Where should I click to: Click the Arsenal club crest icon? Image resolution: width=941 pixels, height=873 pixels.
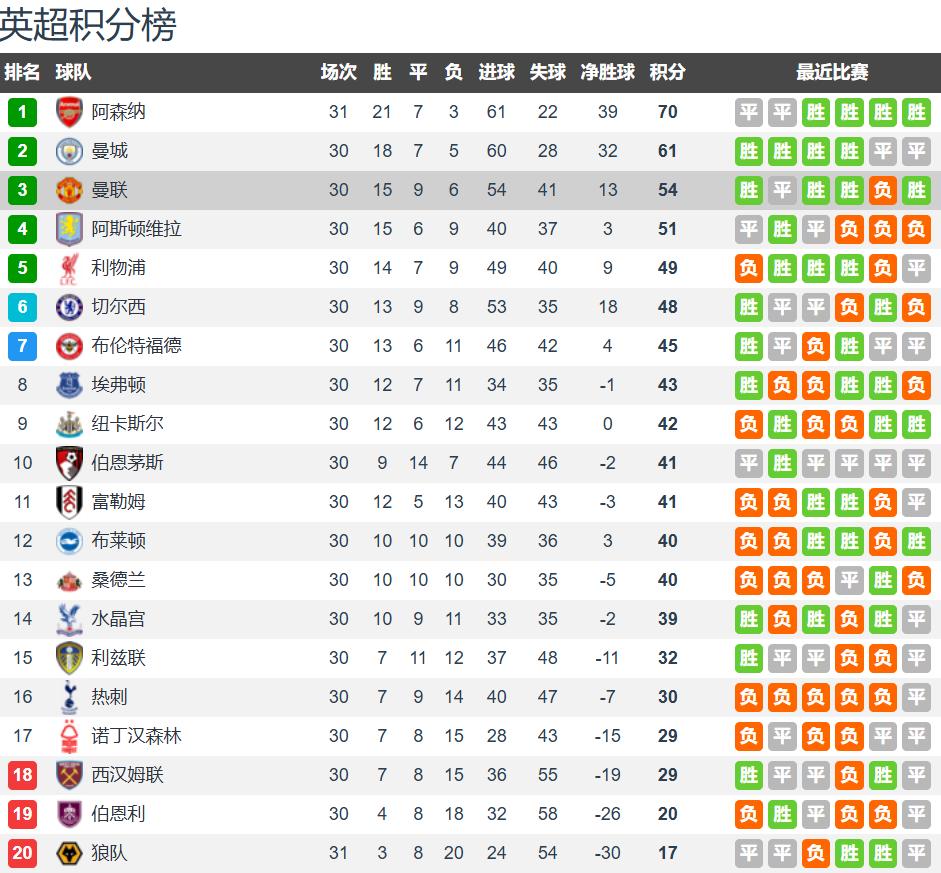[69, 112]
